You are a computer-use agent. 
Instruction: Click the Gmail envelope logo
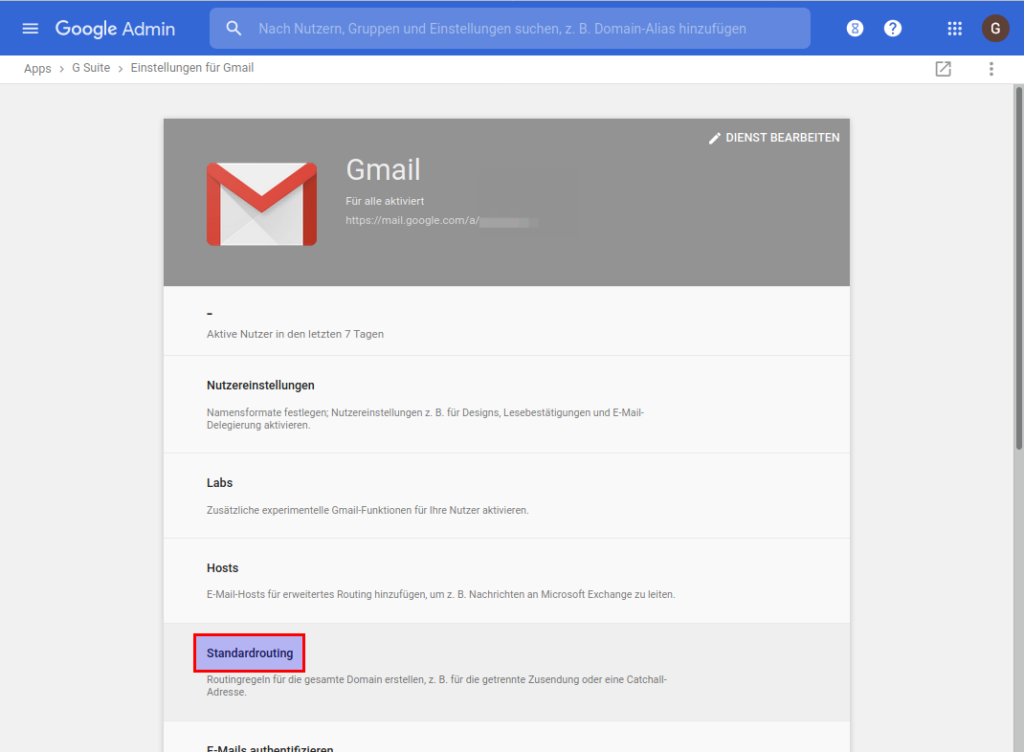pos(262,204)
